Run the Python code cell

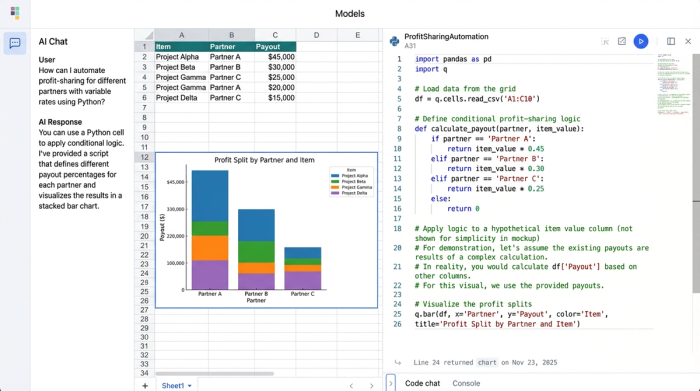coord(641,42)
